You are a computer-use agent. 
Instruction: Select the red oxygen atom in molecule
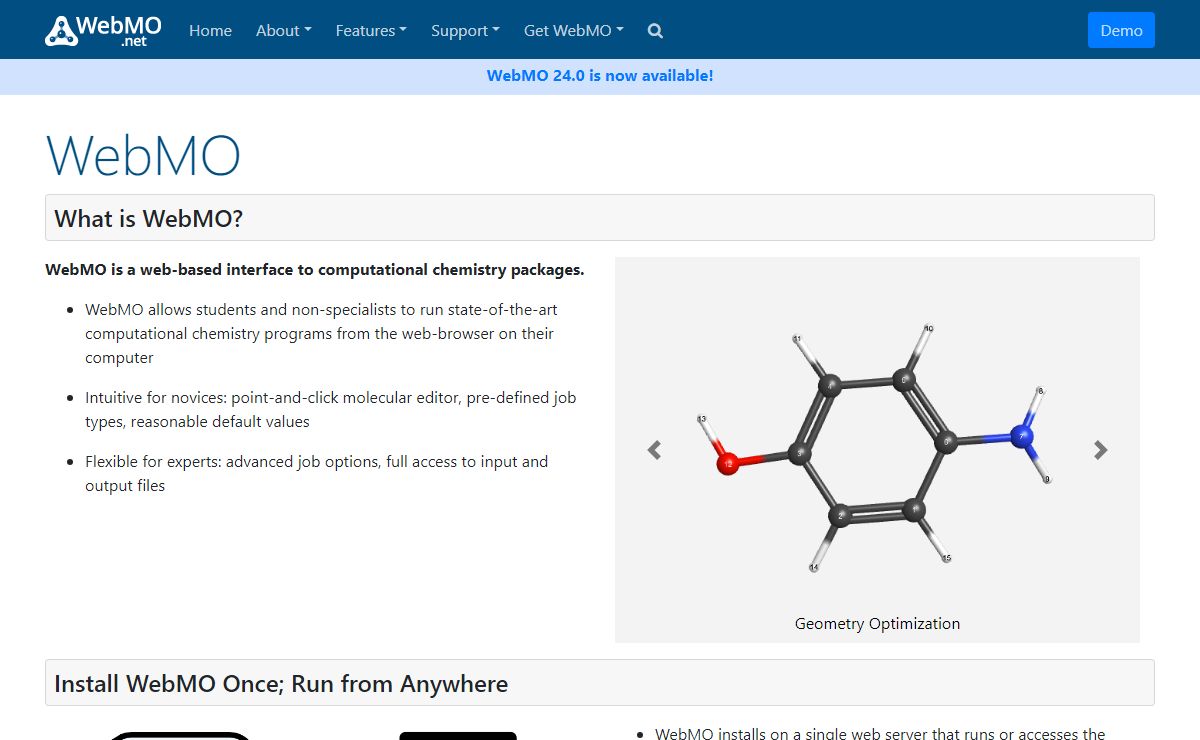(728, 463)
